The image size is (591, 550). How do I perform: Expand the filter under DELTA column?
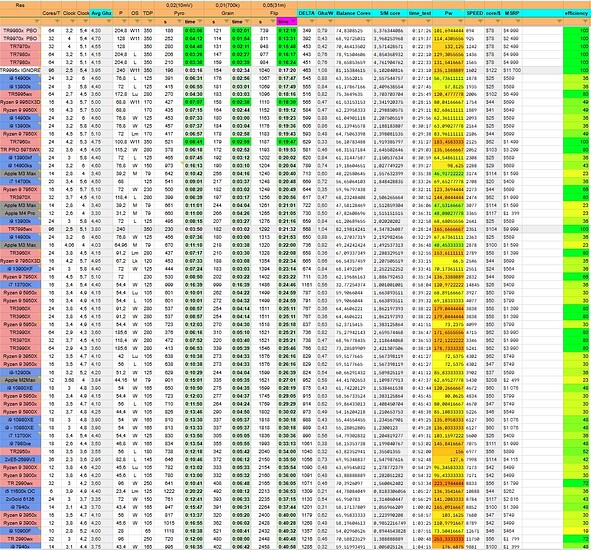[312, 21]
